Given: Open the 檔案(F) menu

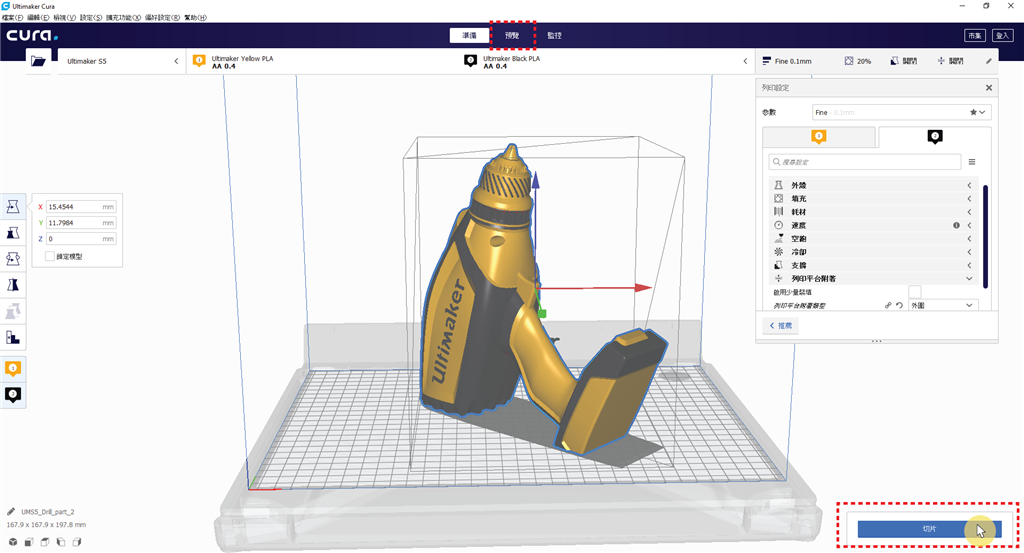Looking at the screenshot, I should coord(13,17).
